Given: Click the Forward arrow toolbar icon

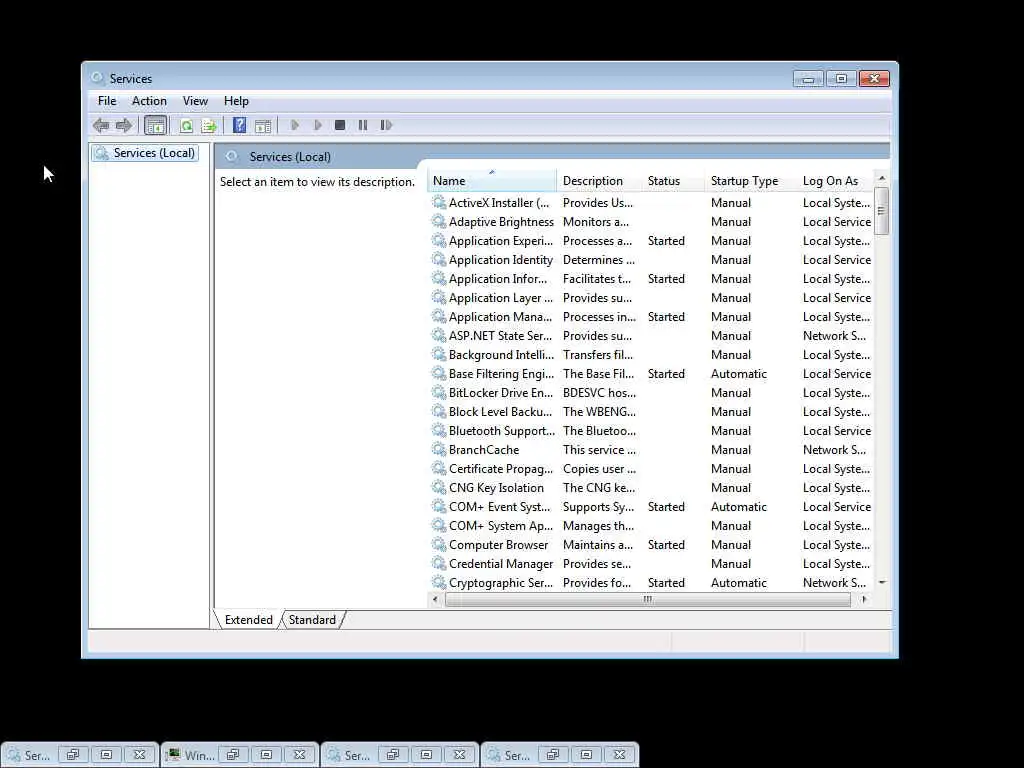Looking at the screenshot, I should click(123, 125).
